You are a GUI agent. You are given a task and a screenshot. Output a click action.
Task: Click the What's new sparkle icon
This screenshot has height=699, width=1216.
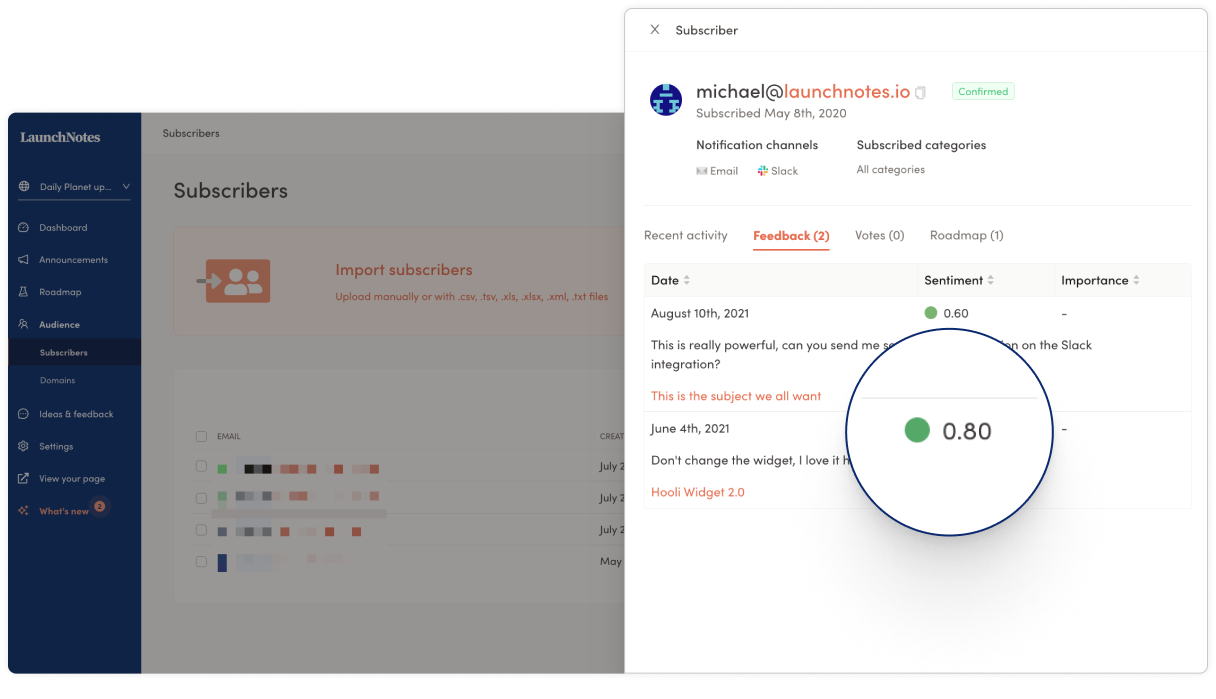click(24, 511)
